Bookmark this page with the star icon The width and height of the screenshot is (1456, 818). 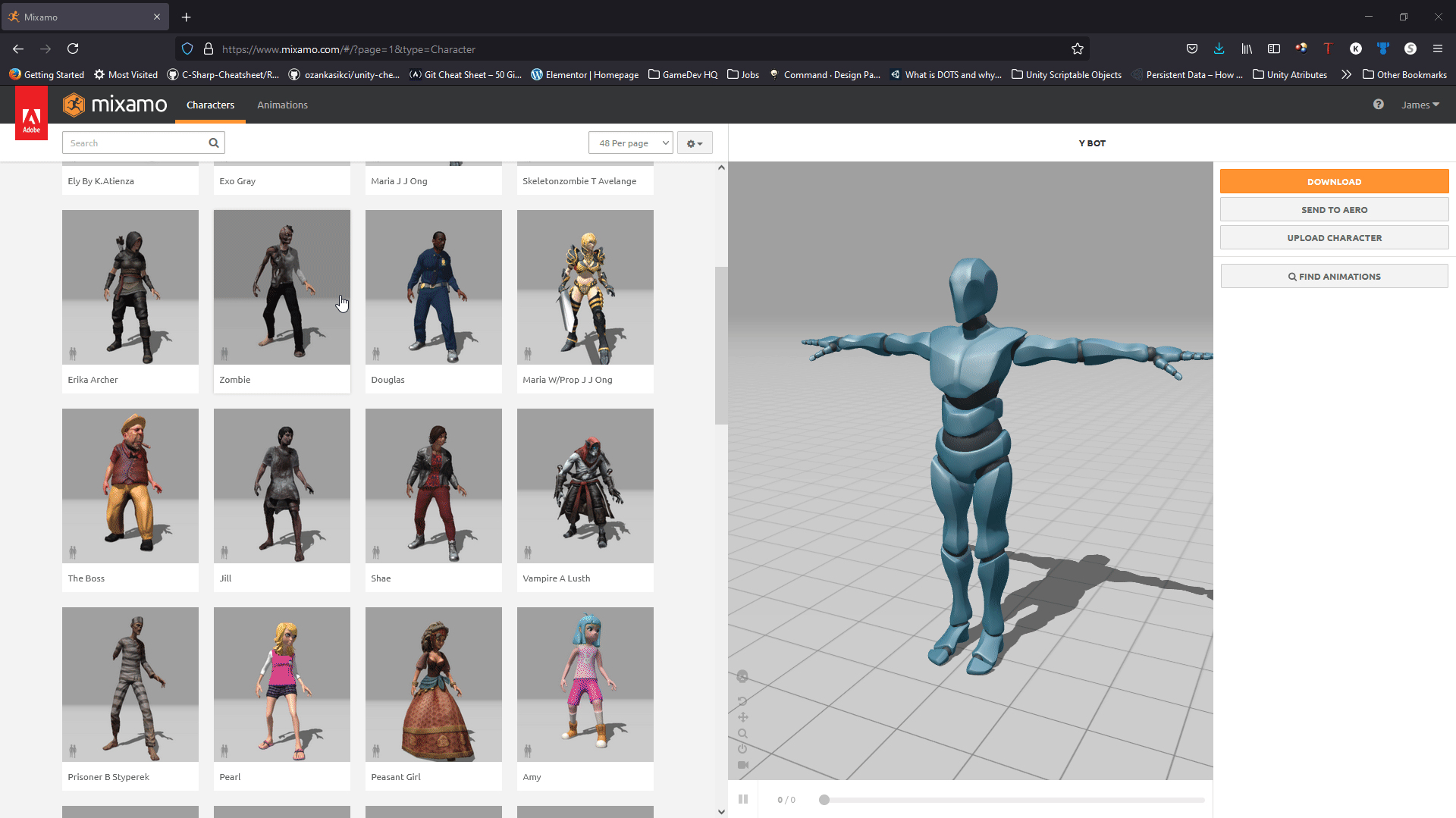pos(1078,49)
